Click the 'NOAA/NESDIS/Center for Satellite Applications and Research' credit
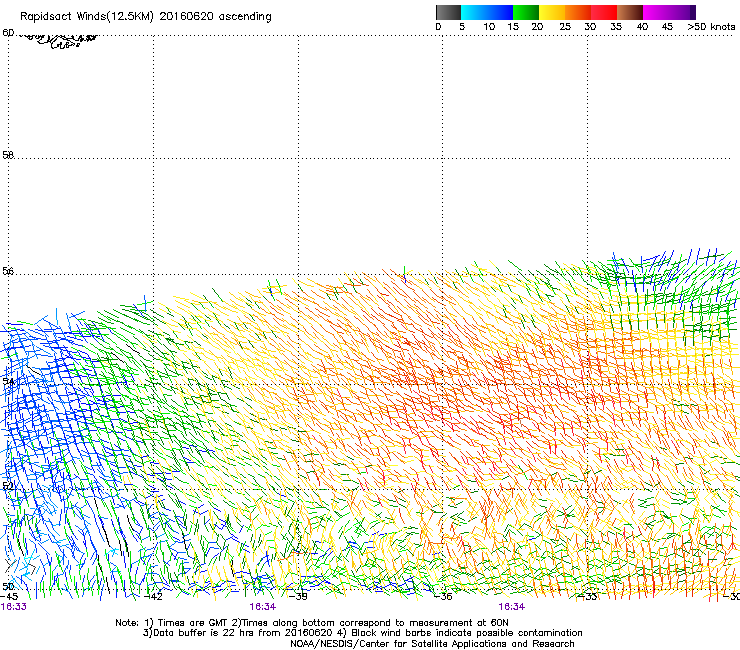Image resolution: width=740 pixels, height=650 pixels. [432, 644]
